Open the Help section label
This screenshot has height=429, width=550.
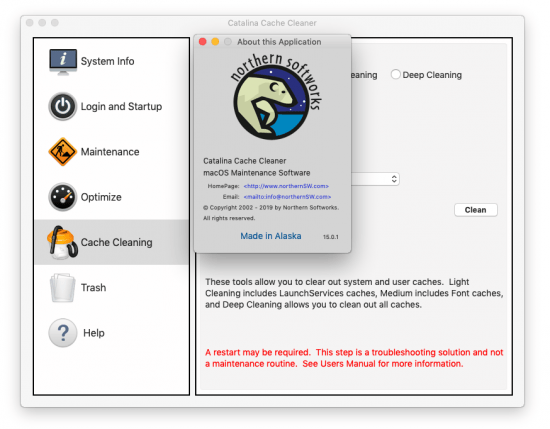[x=94, y=333]
